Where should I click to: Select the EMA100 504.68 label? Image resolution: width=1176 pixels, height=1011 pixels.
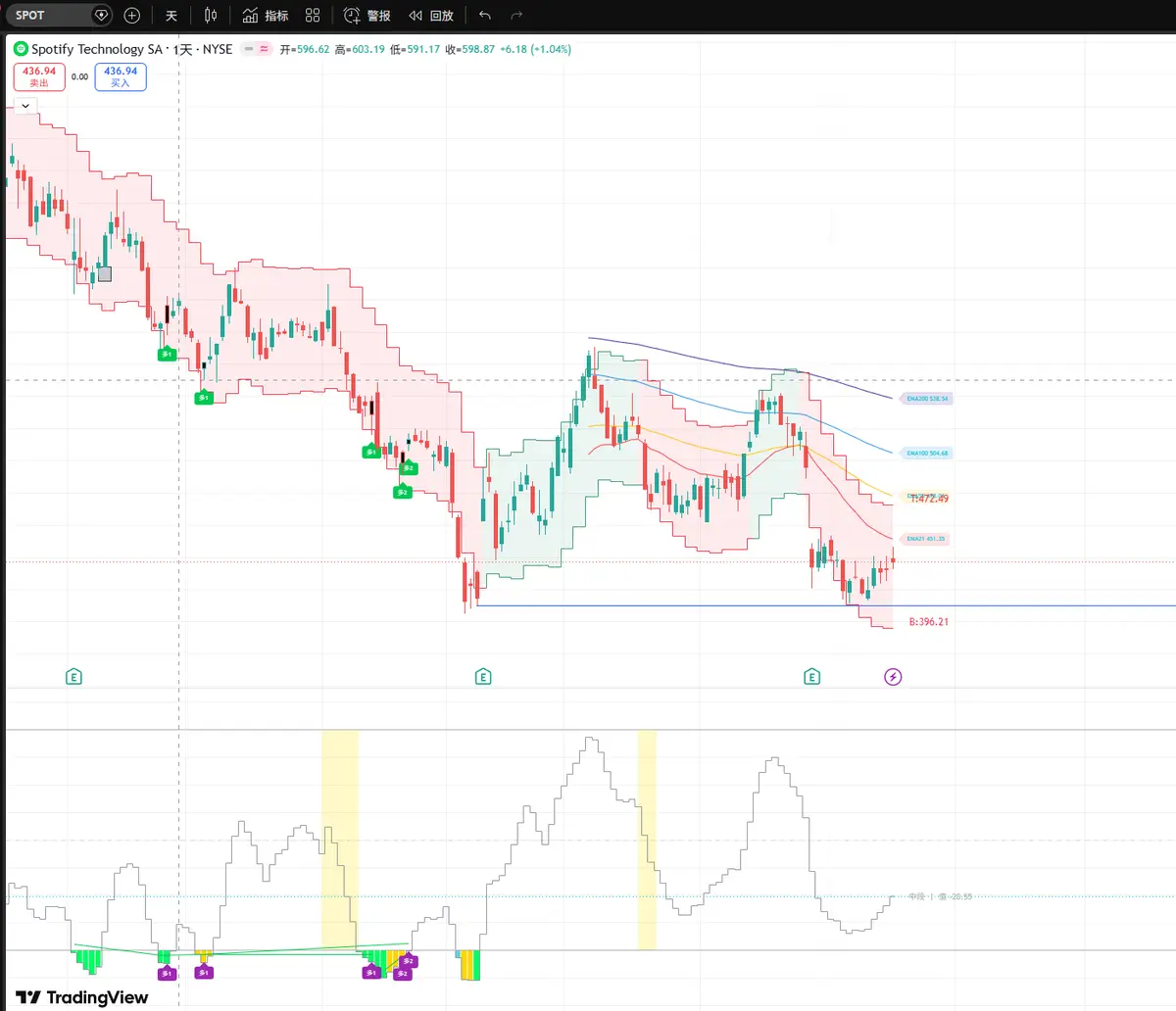click(925, 454)
